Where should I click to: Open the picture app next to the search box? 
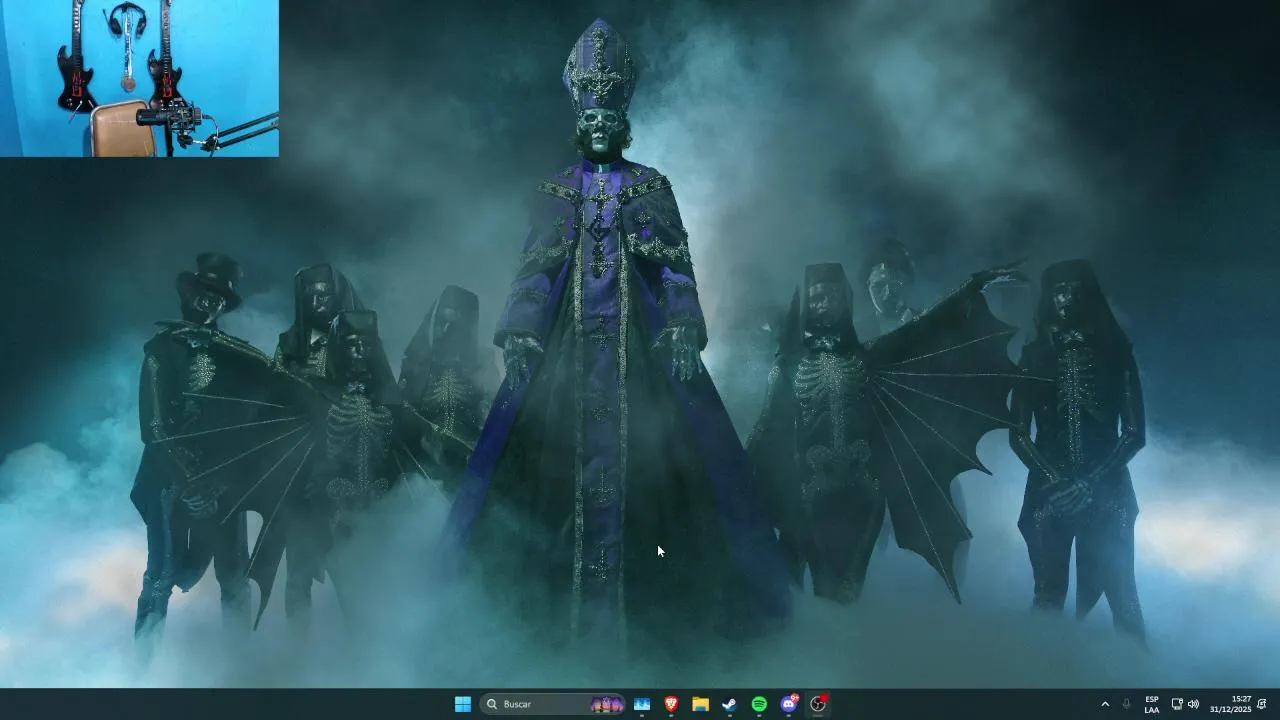[642, 704]
